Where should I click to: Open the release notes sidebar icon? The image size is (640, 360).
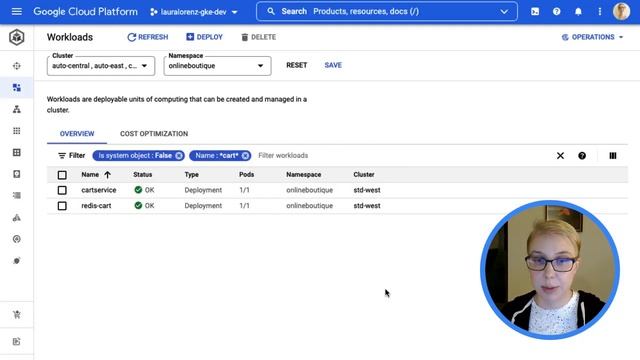click(17, 342)
